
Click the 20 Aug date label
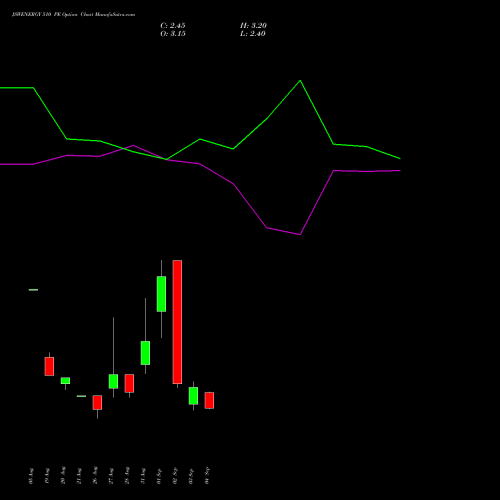tap(63, 476)
